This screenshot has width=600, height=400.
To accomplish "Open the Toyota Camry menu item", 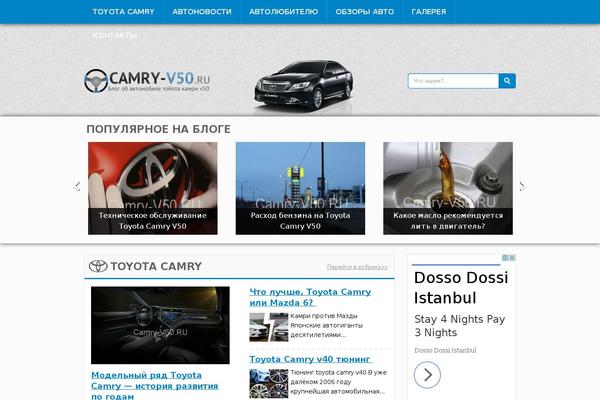I will pyautogui.click(x=123, y=12).
